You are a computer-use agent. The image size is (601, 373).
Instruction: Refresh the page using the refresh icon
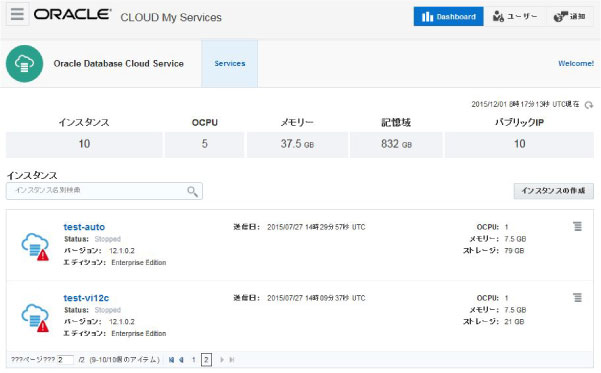click(x=589, y=105)
